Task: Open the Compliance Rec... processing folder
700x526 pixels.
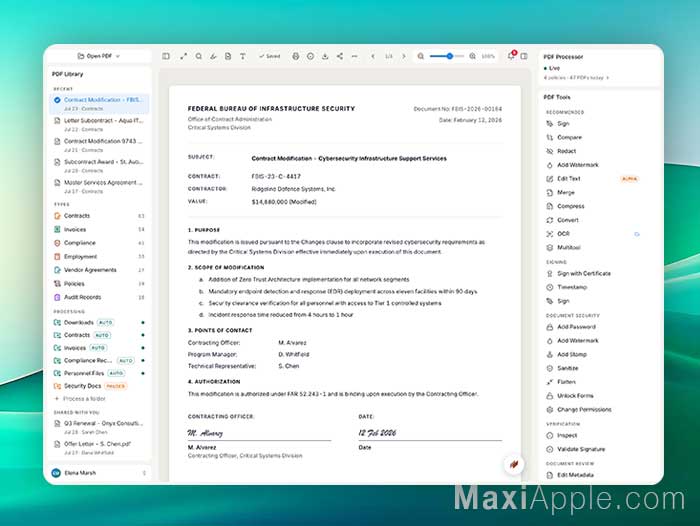Action: [x=99, y=360]
